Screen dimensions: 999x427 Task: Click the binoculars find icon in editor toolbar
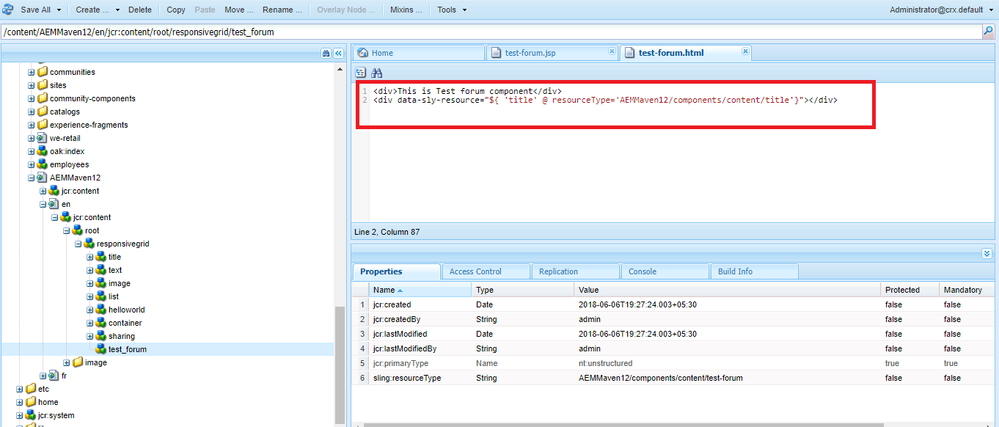pyautogui.click(x=377, y=73)
